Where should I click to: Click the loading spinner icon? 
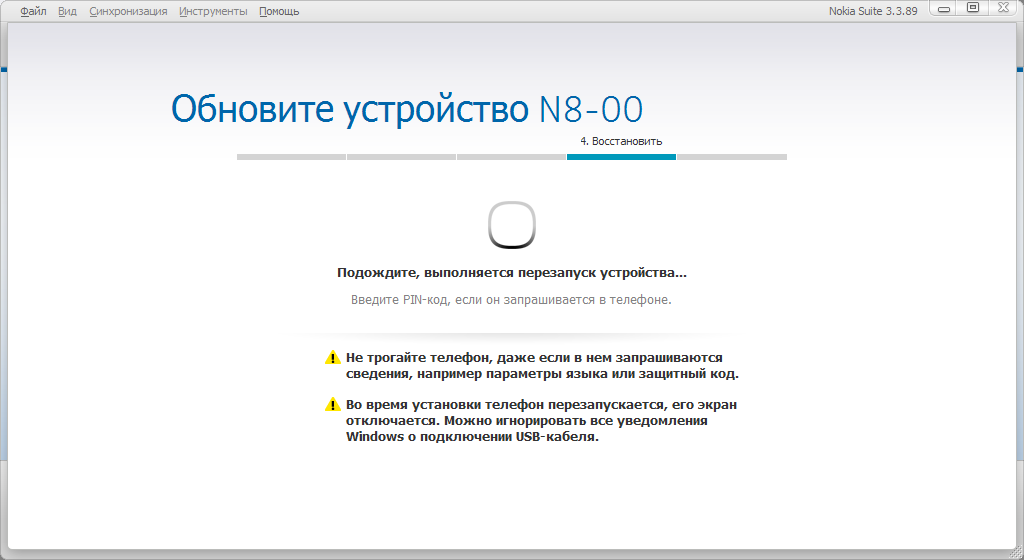512,225
